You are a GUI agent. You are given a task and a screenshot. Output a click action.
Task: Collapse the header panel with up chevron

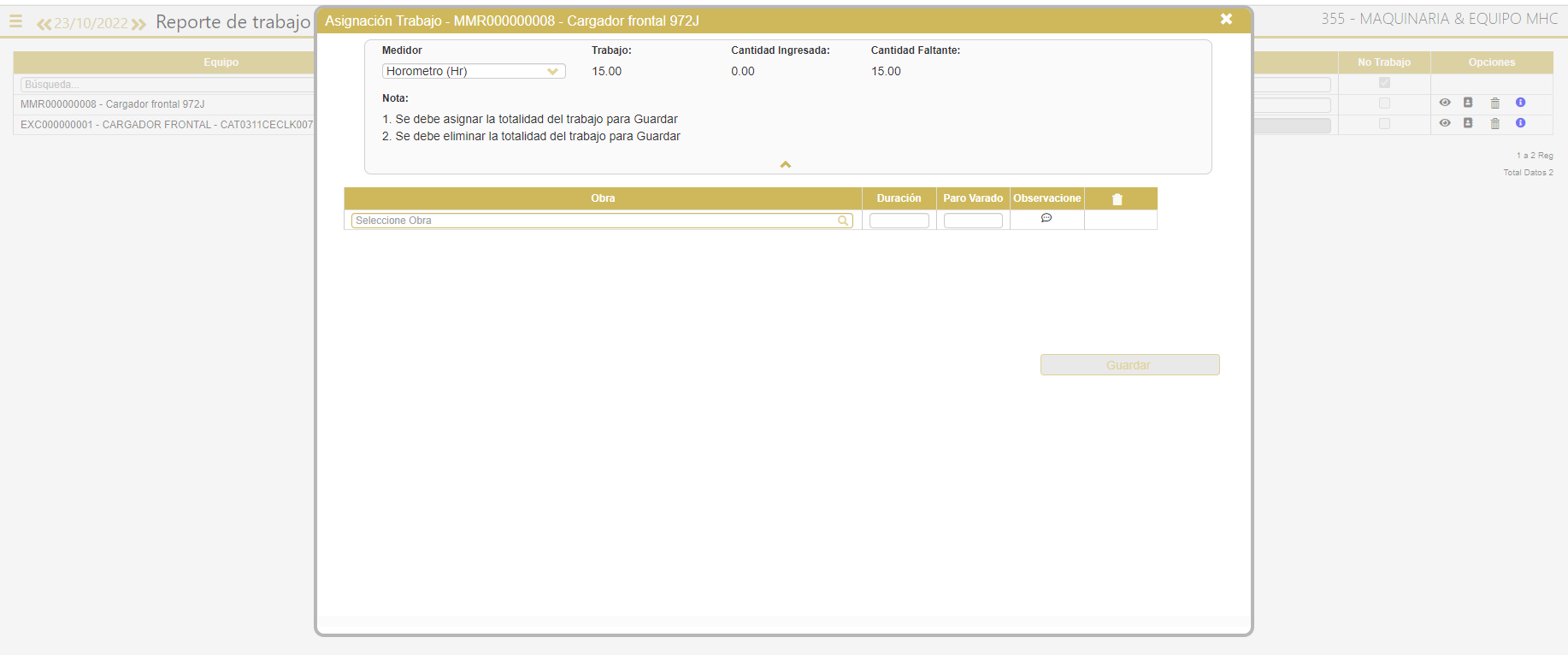pyautogui.click(x=786, y=164)
